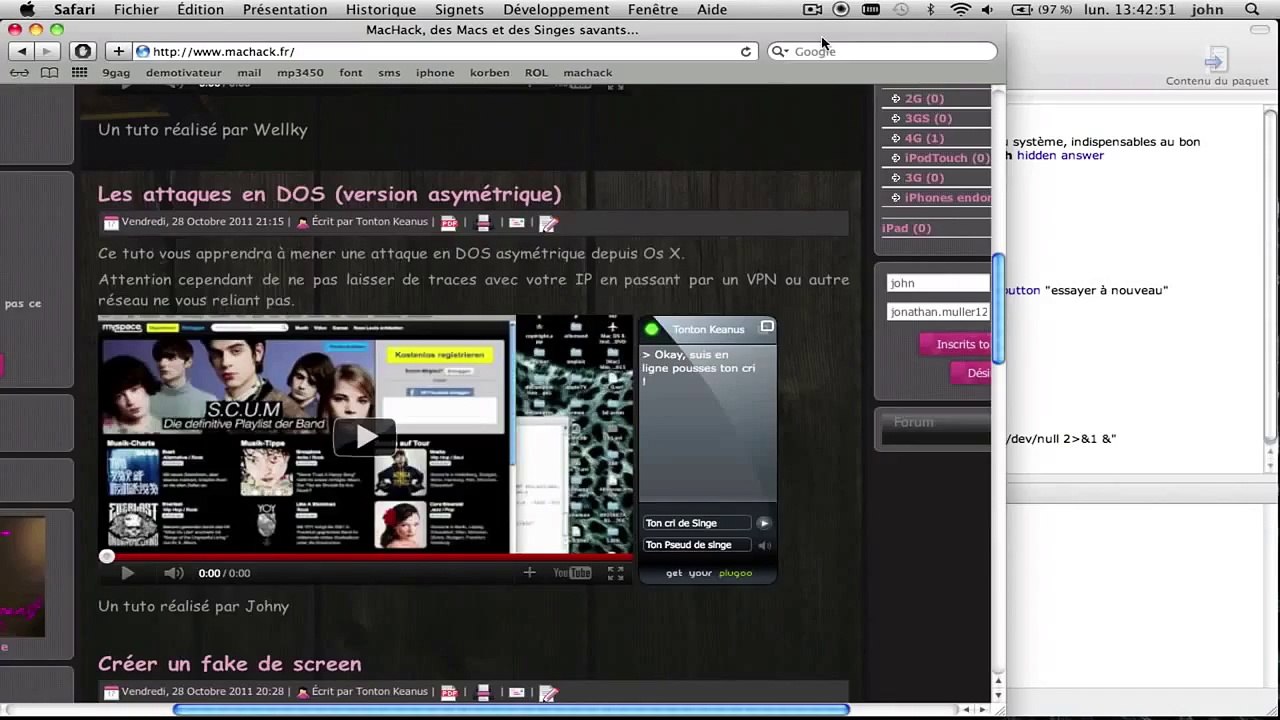Open the Historique menu
The image size is (1280, 720).
[381, 10]
